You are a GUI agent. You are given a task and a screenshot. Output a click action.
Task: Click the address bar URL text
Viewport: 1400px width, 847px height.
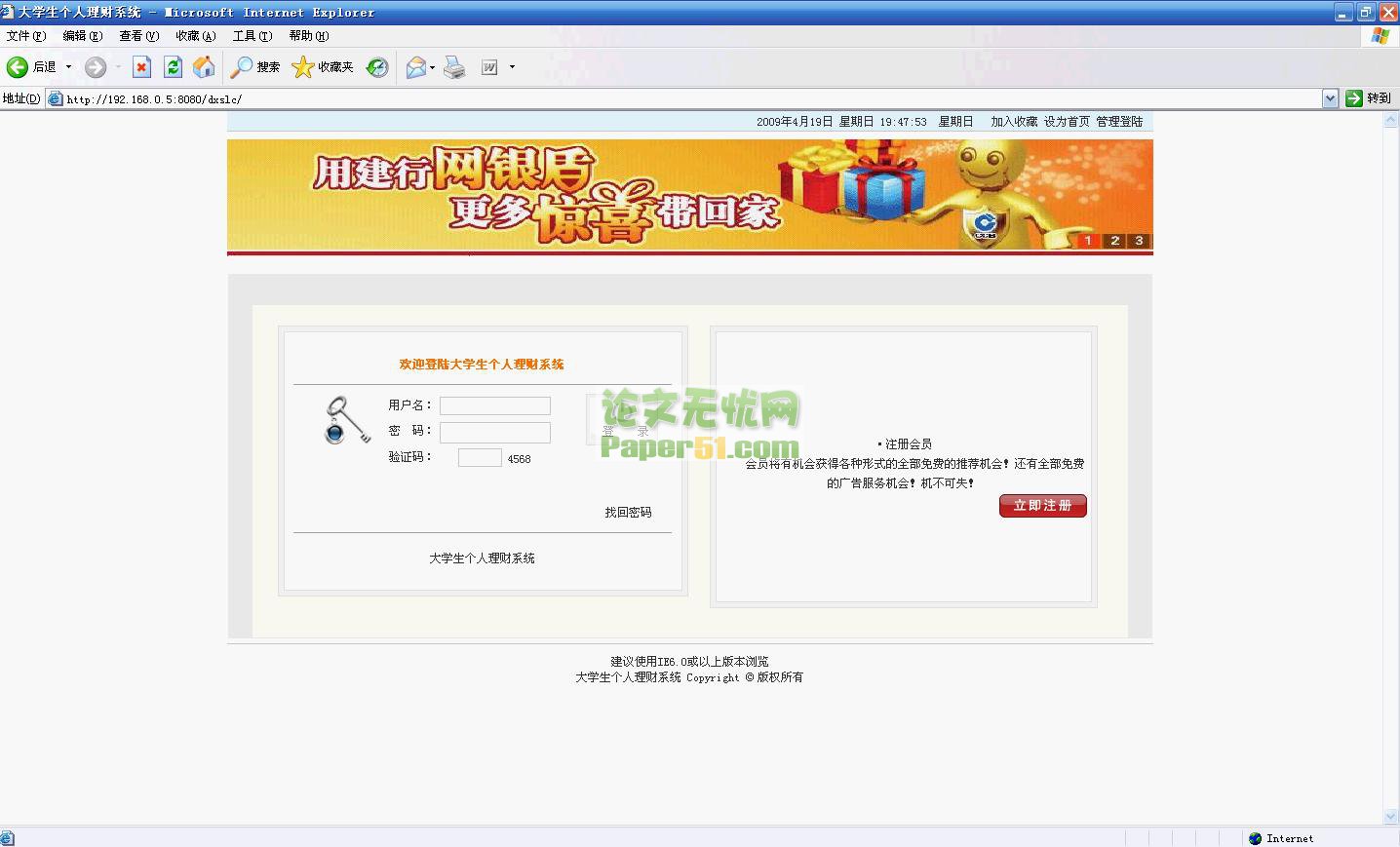[x=154, y=99]
